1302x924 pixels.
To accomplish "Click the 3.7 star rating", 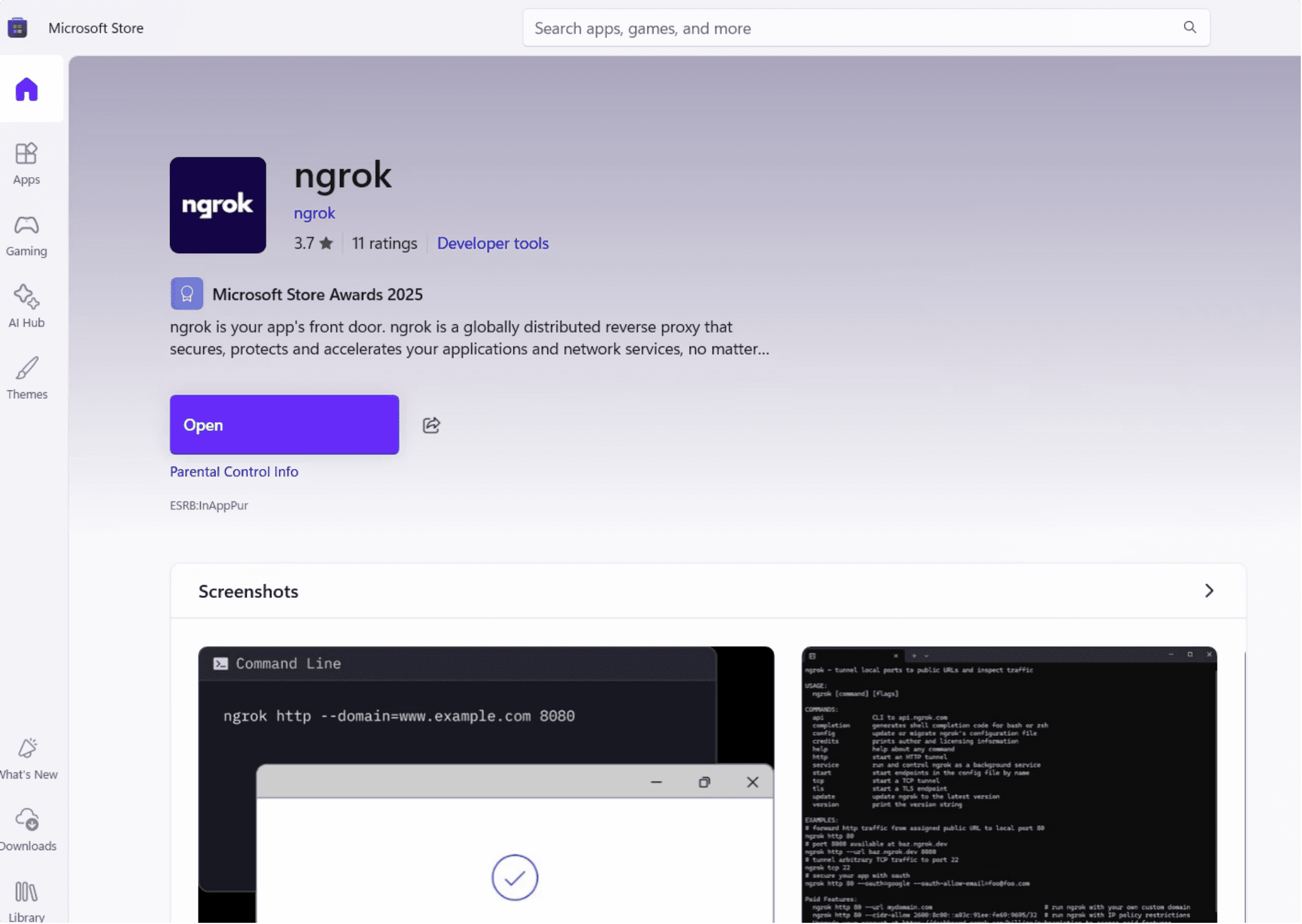I will point(314,243).
